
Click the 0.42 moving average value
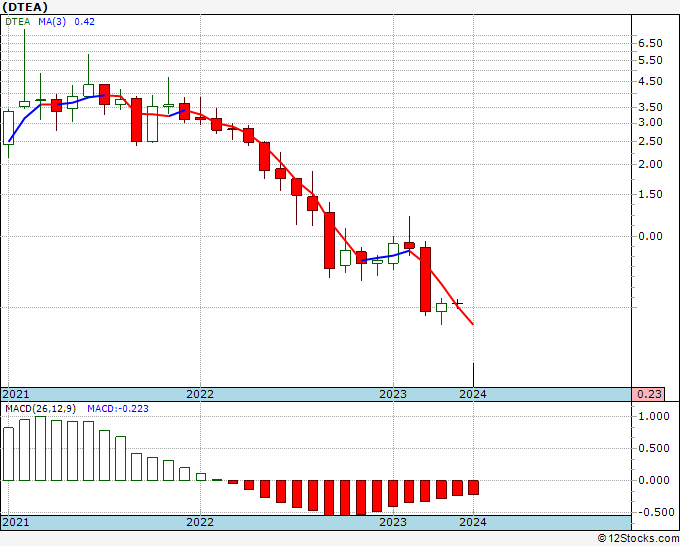pyautogui.click(x=85, y=22)
